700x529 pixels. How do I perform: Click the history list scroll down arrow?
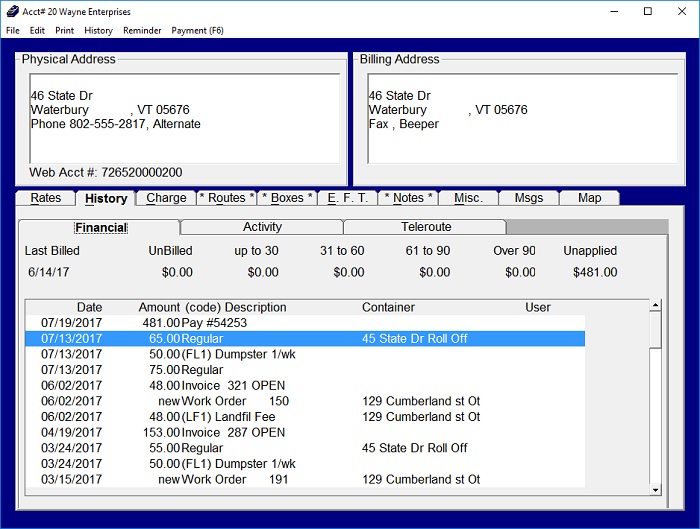(x=656, y=490)
